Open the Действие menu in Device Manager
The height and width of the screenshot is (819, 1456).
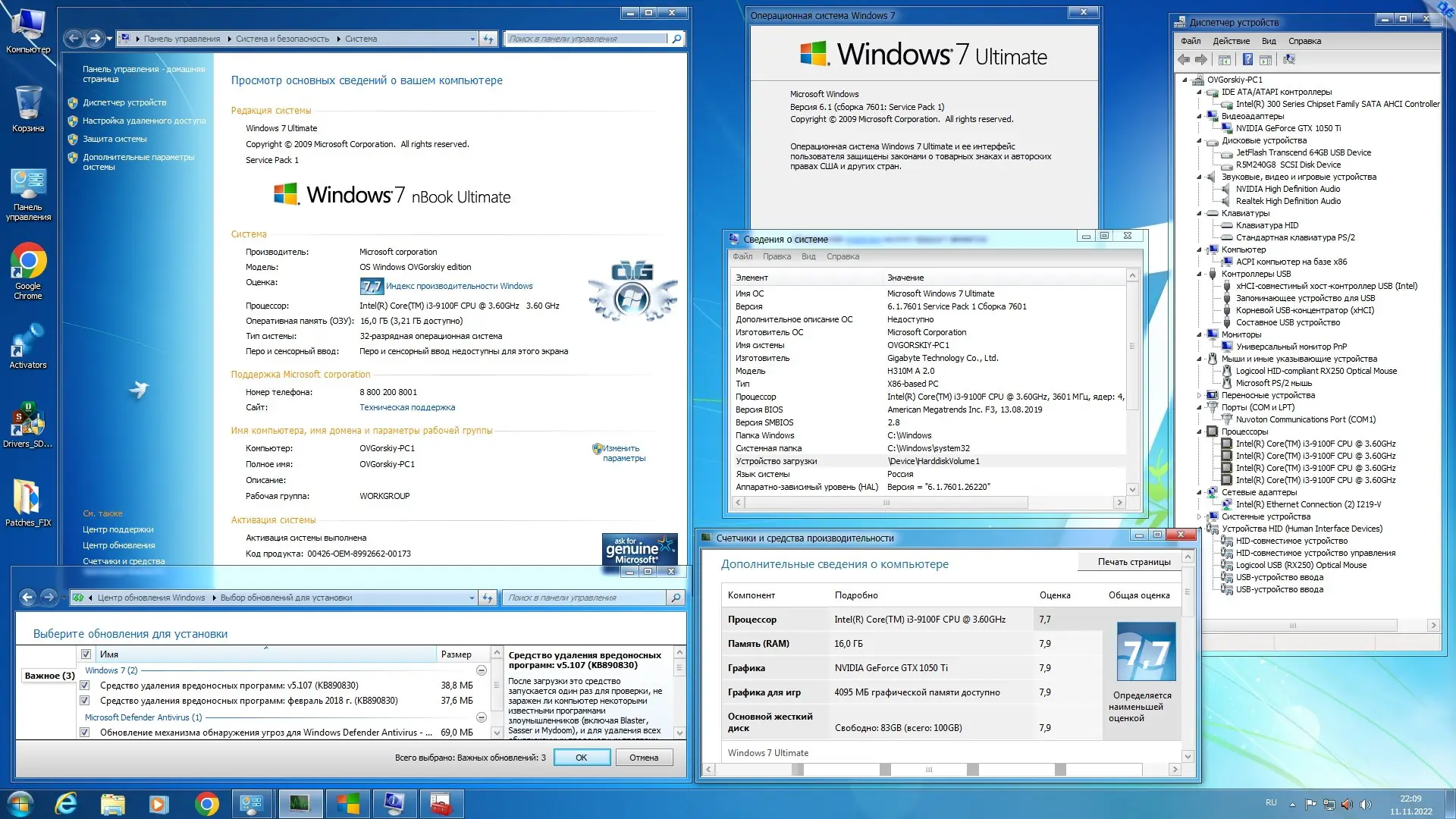tap(1231, 41)
